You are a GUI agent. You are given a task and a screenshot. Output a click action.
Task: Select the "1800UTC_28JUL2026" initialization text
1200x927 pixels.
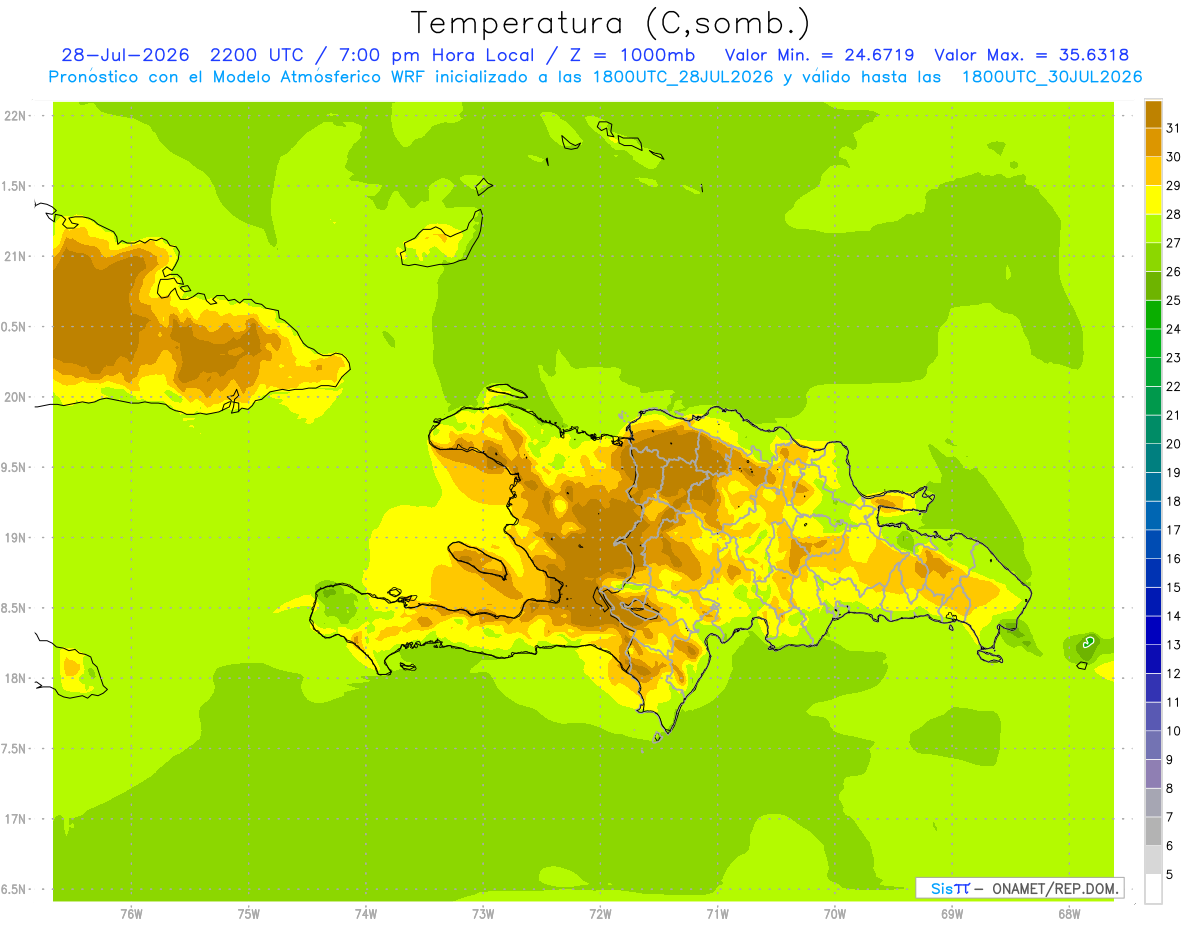tap(679, 77)
